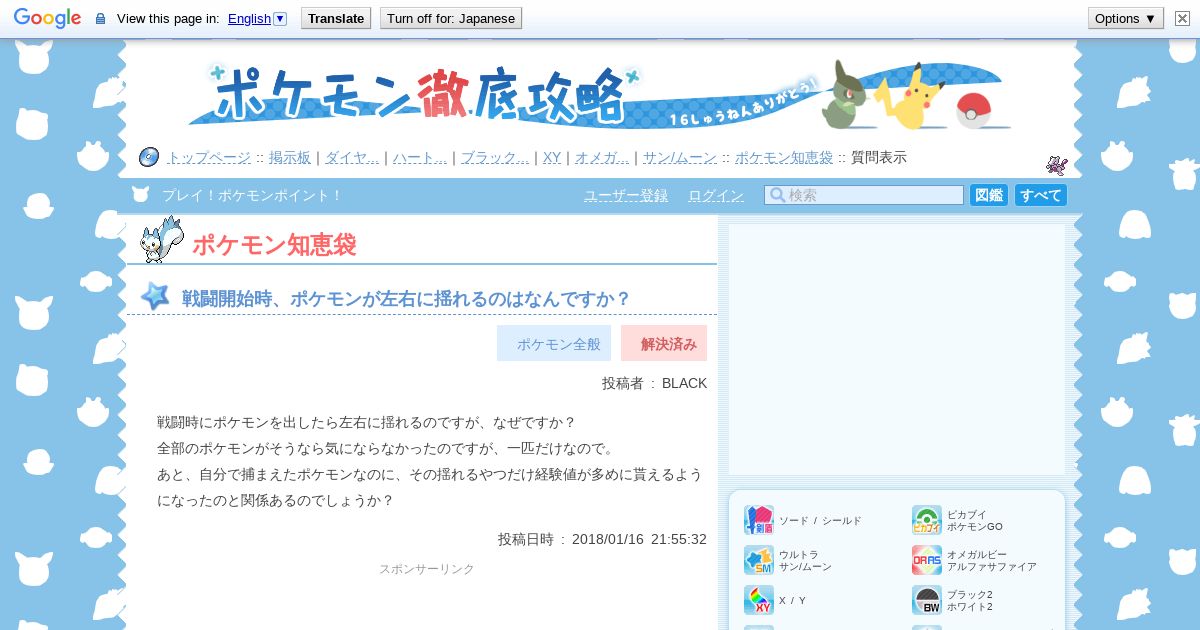This screenshot has height=630, width=1200.
Task: Click the ポケモン知恵袋 section heading
Action: click(274, 245)
